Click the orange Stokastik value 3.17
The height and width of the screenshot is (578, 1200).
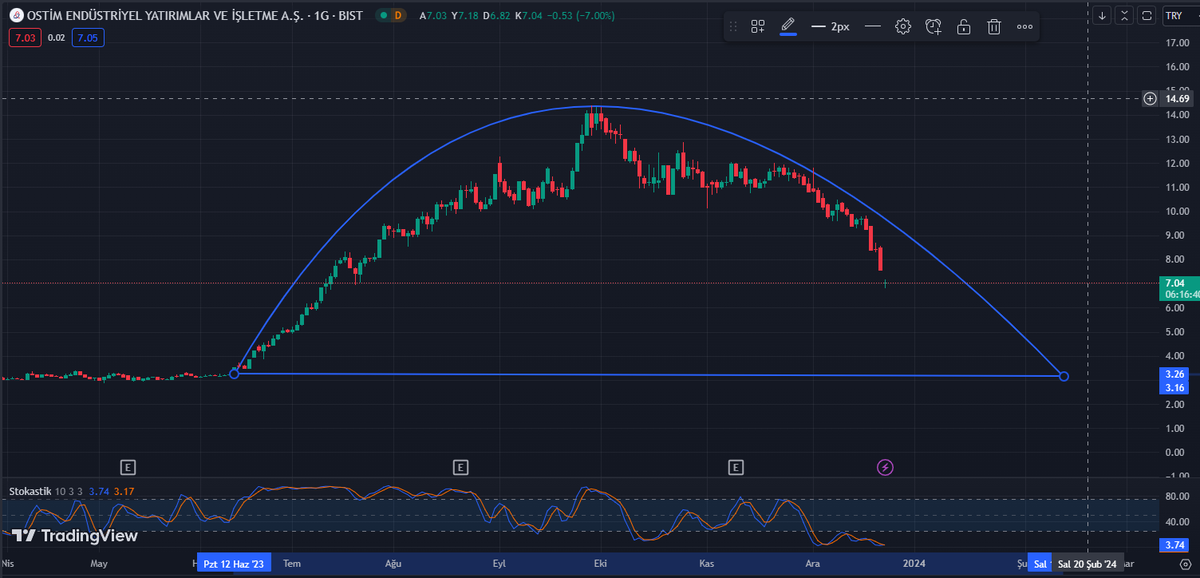(x=124, y=491)
